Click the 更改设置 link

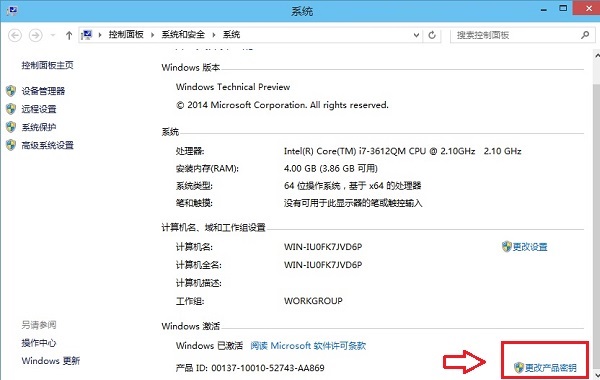point(530,247)
